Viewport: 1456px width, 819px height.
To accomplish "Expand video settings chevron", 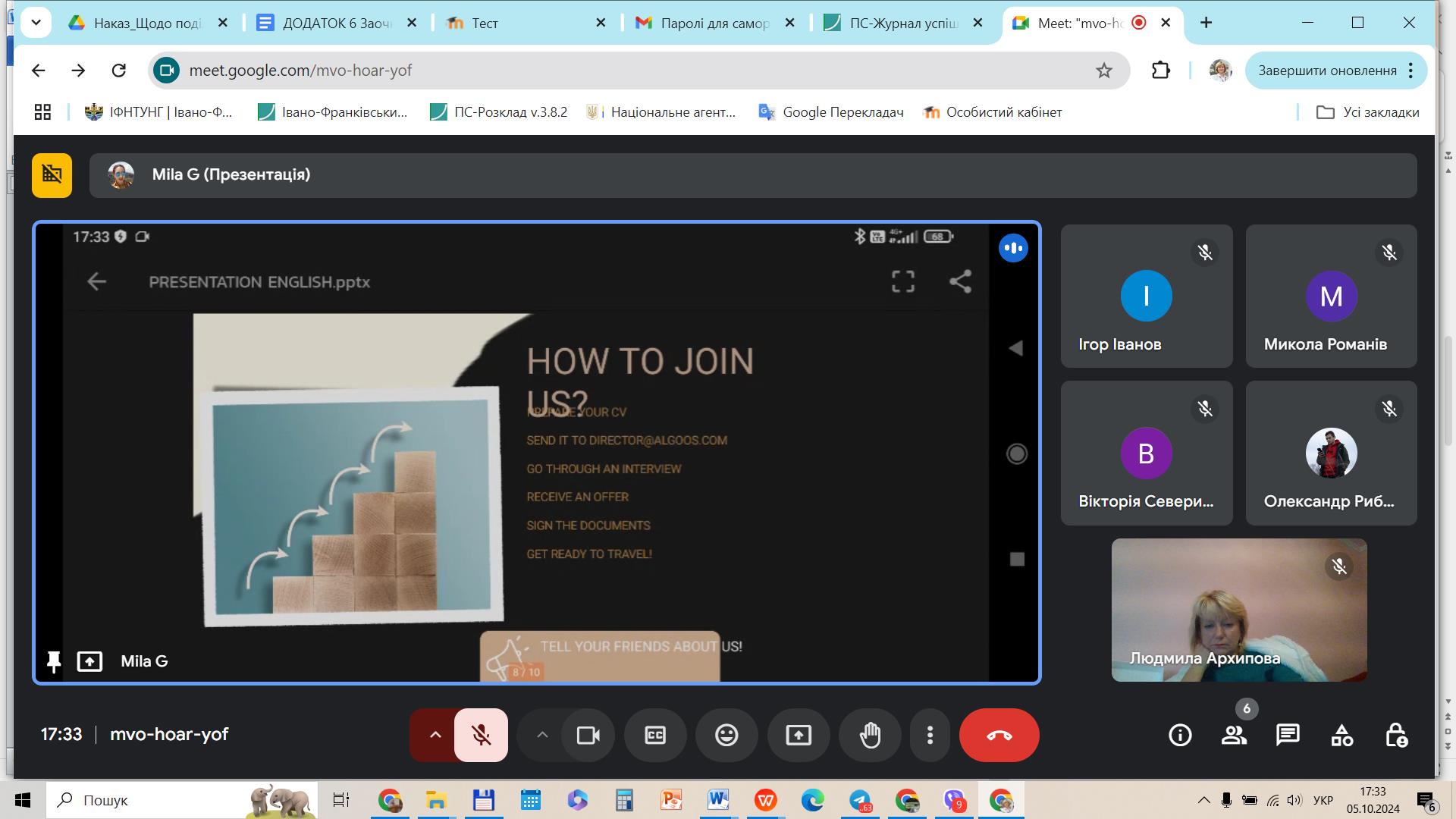I will click(542, 735).
